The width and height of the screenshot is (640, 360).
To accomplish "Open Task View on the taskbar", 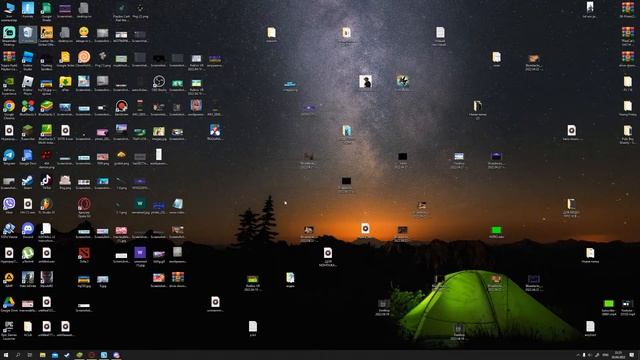I will pos(30,355).
